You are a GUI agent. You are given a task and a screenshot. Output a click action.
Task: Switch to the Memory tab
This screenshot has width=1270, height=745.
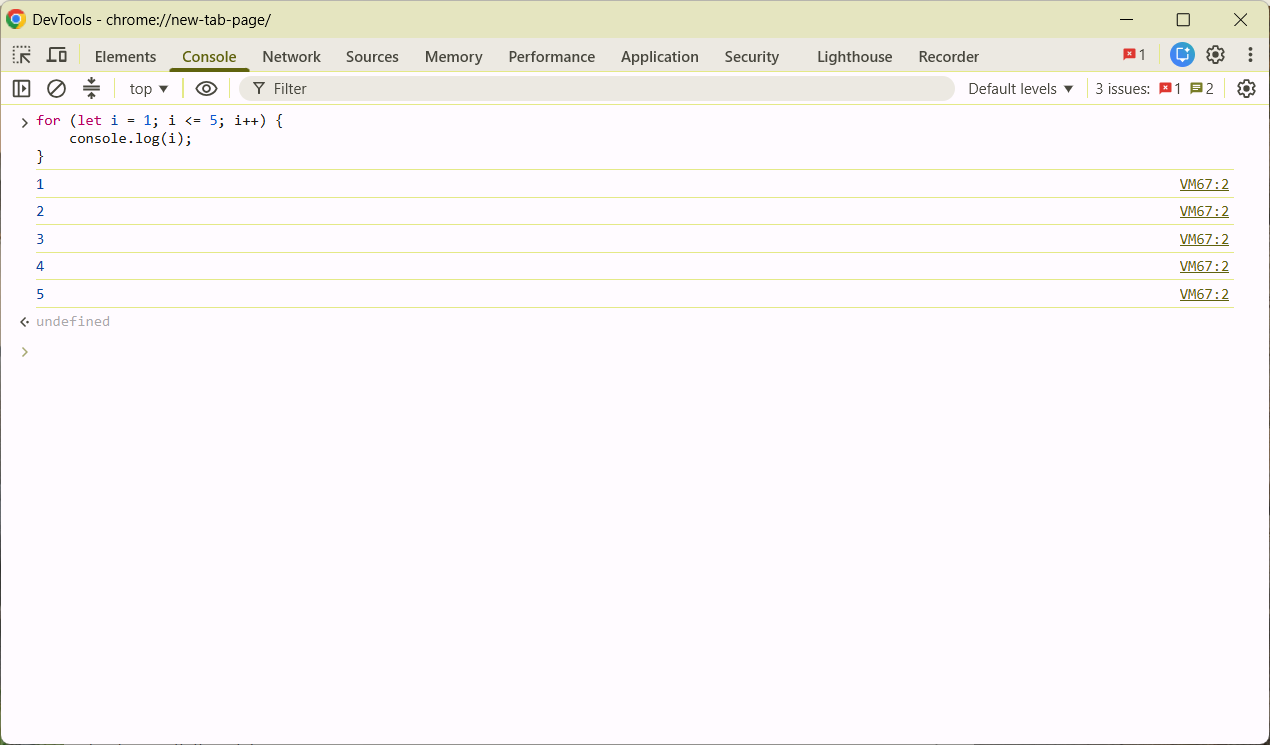(x=453, y=56)
